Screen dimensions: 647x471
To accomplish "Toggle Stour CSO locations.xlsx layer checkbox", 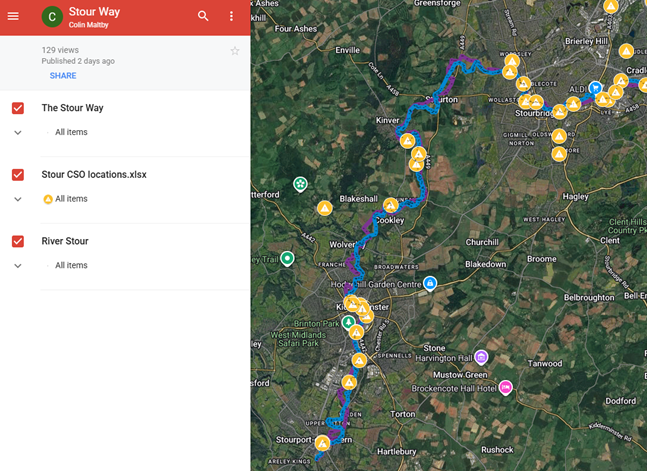I will pyautogui.click(x=18, y=175).
